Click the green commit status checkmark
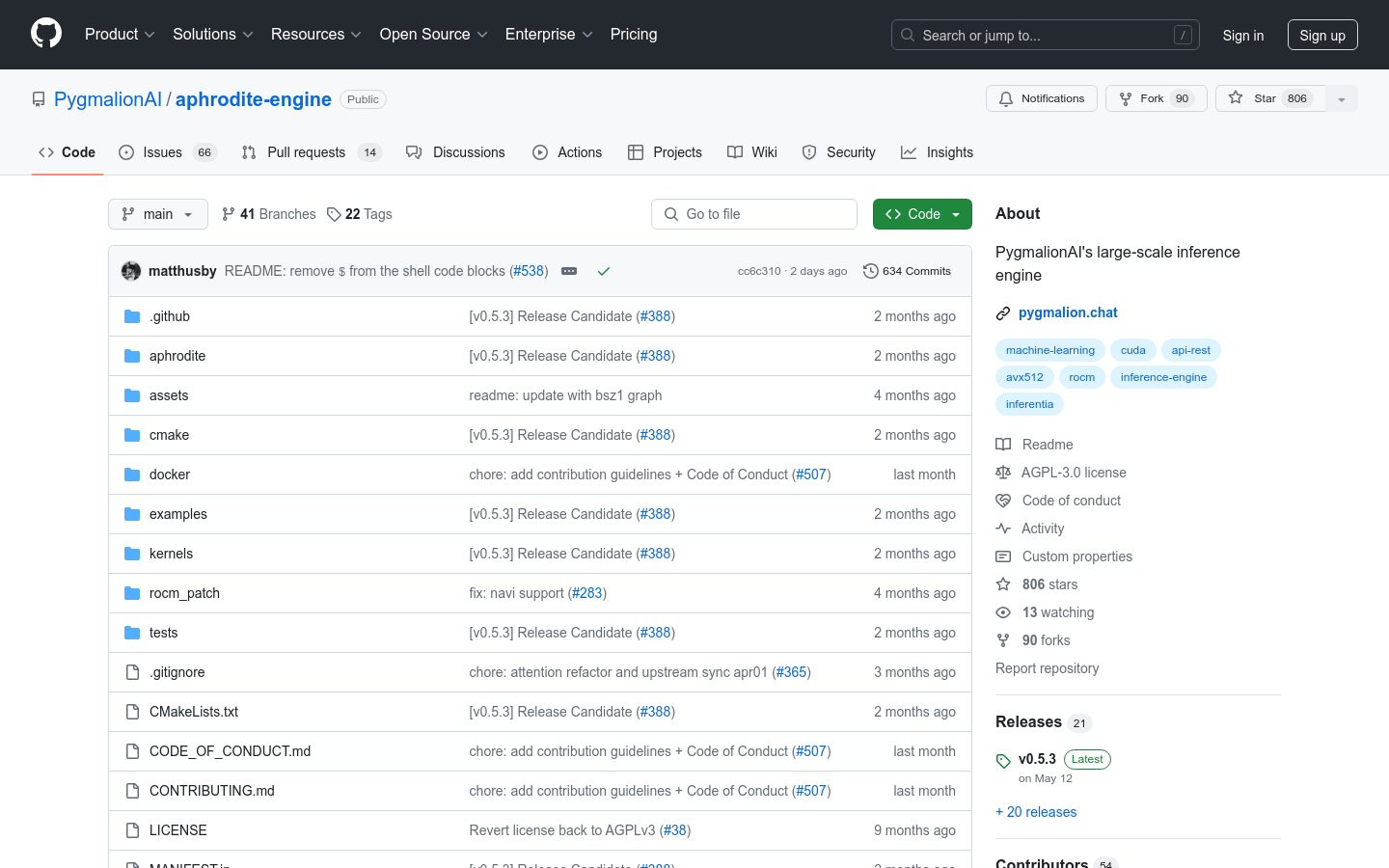Viewport: 1389px width, 868px height. coord(604,271)
